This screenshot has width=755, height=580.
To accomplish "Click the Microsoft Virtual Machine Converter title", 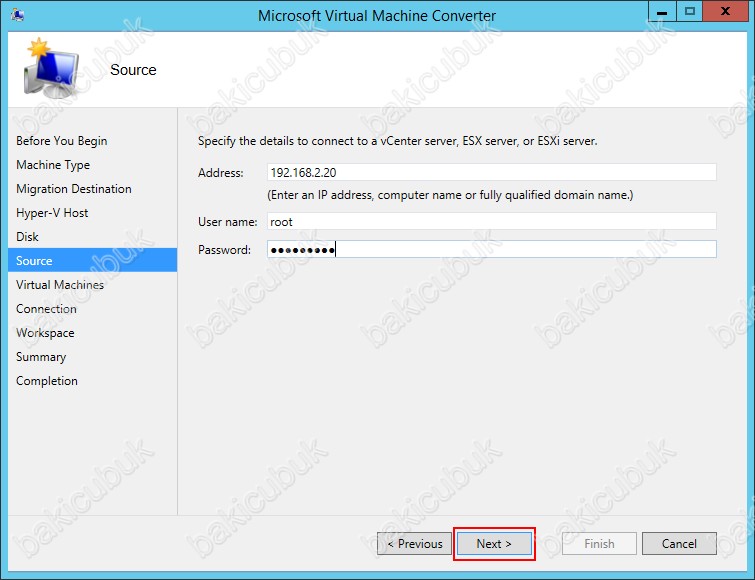I will 377,16.
